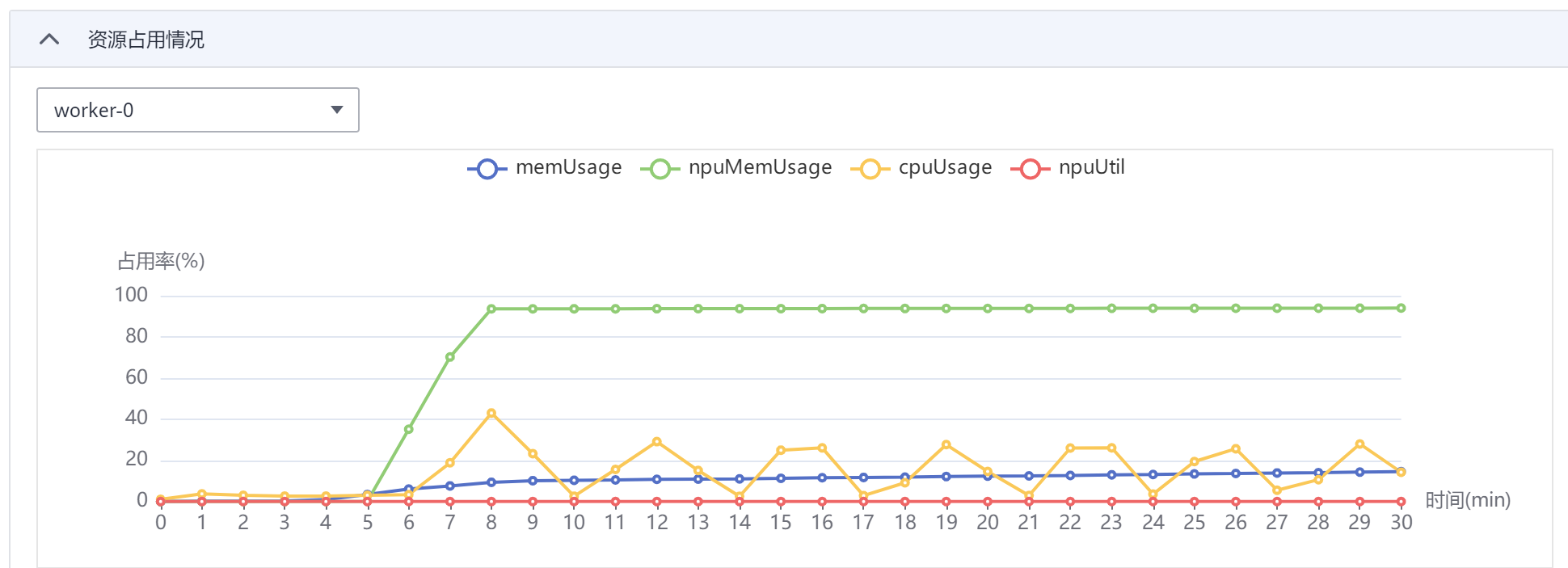Collapse the 资源占用情况 section chevron
The image size is (1568, 568).
pos(49,39)
